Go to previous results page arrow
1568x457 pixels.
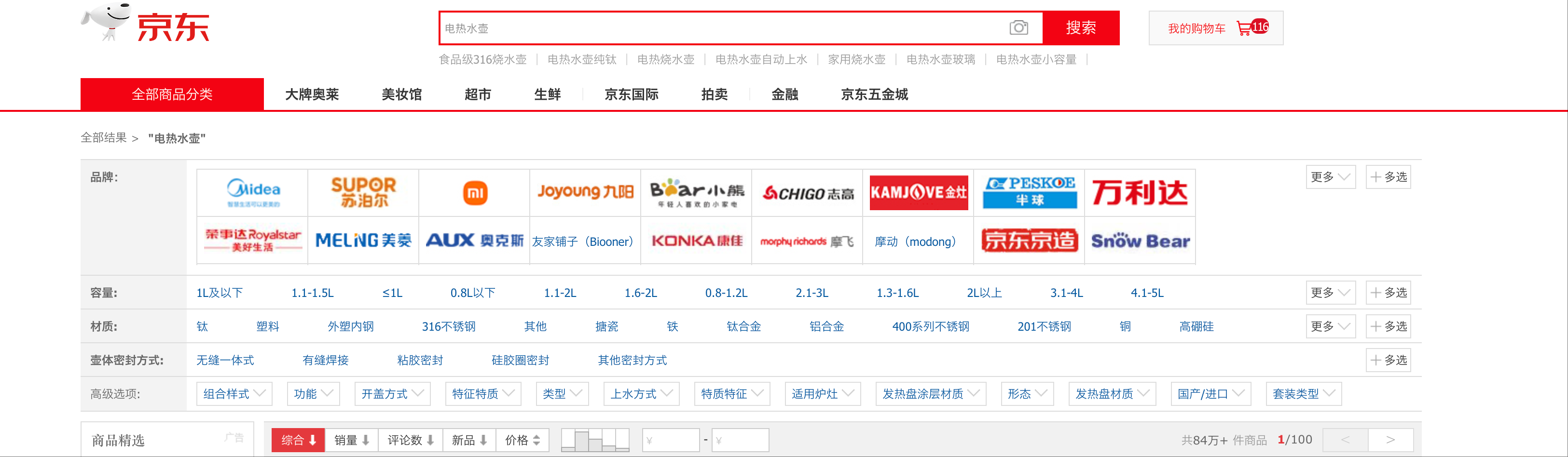click(1345, 440)
